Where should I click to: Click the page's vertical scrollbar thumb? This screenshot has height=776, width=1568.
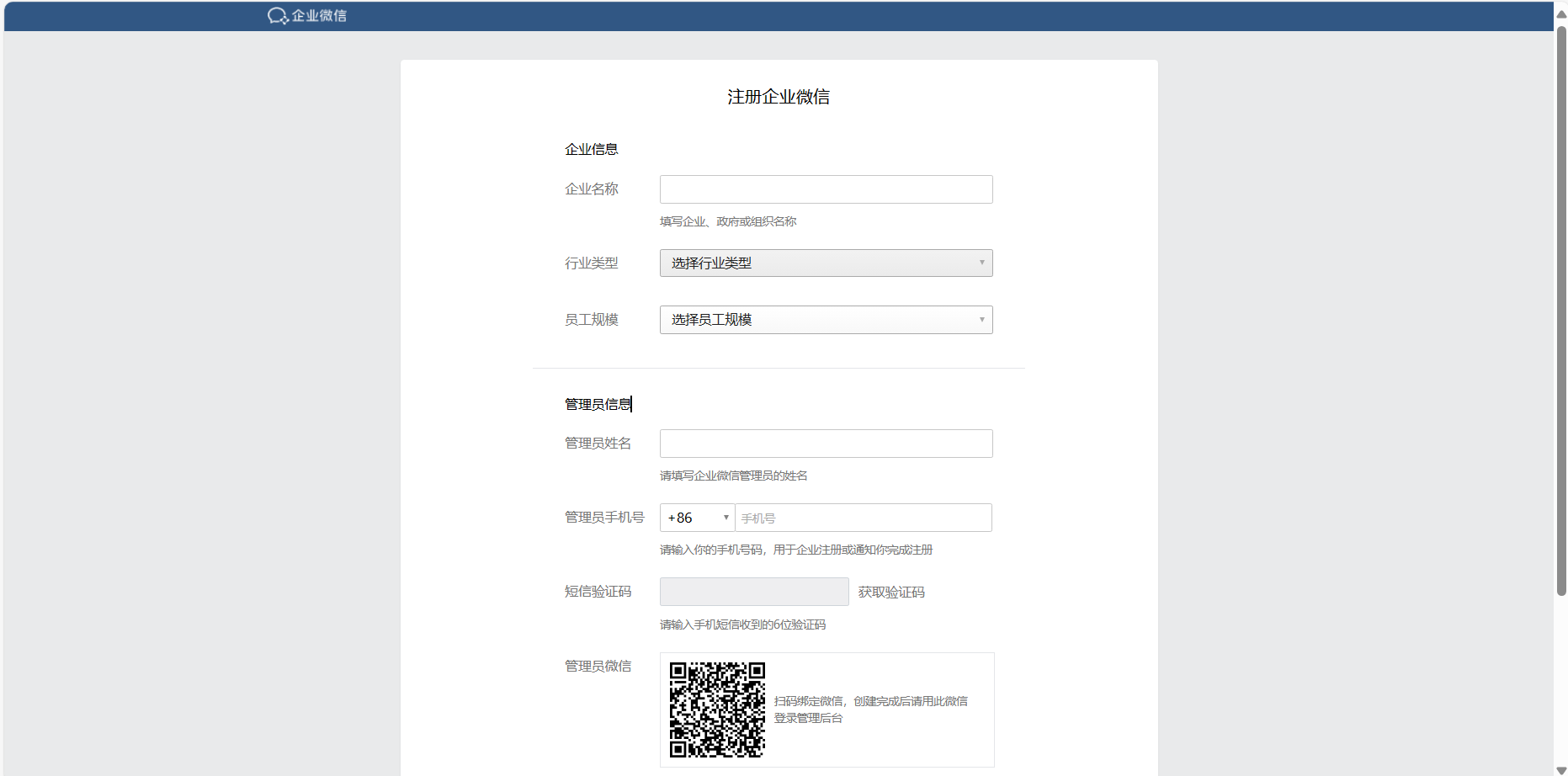point(1561,311)
